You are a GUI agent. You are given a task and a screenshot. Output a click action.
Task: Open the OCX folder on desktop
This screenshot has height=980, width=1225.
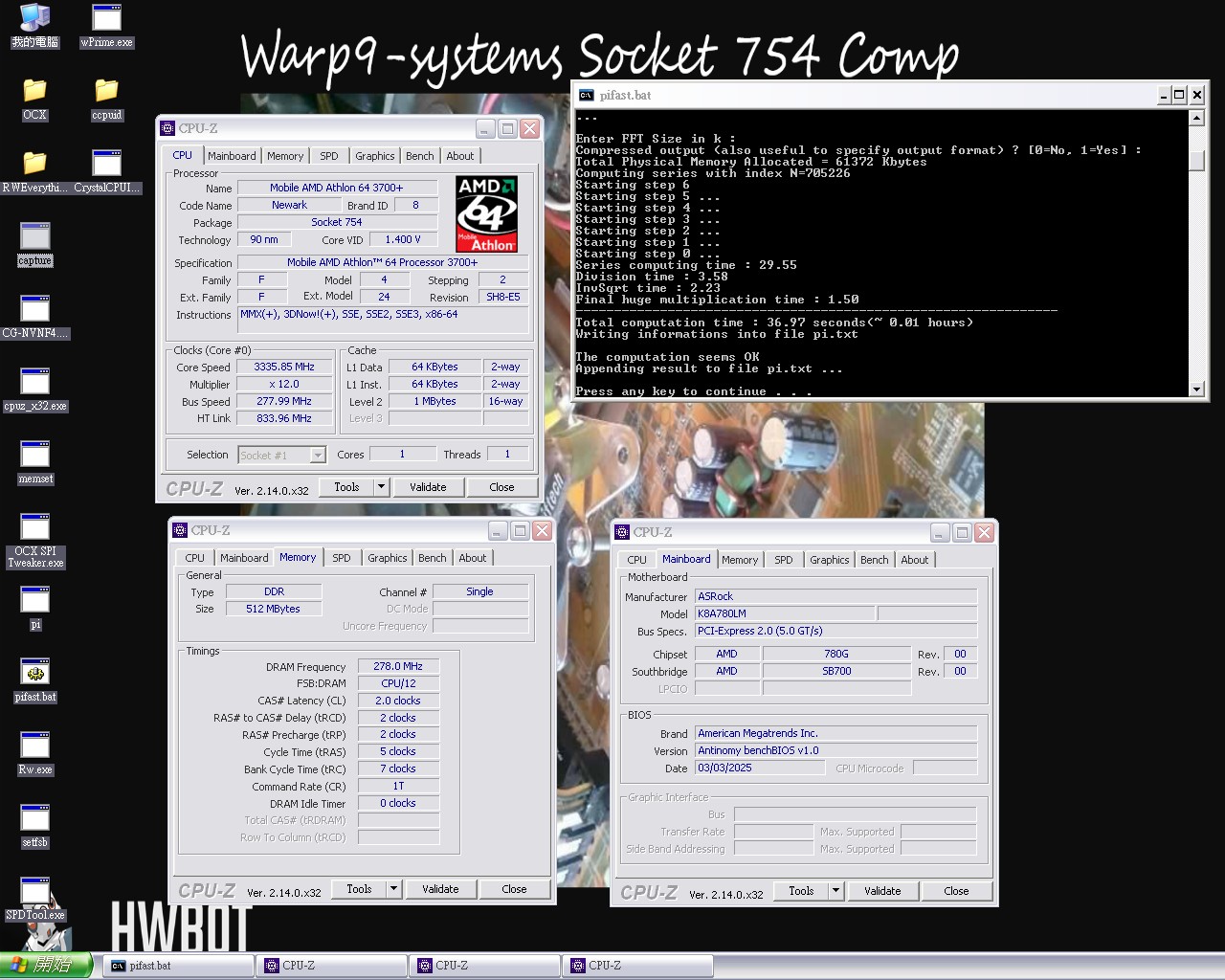click(x=34, y=99)
